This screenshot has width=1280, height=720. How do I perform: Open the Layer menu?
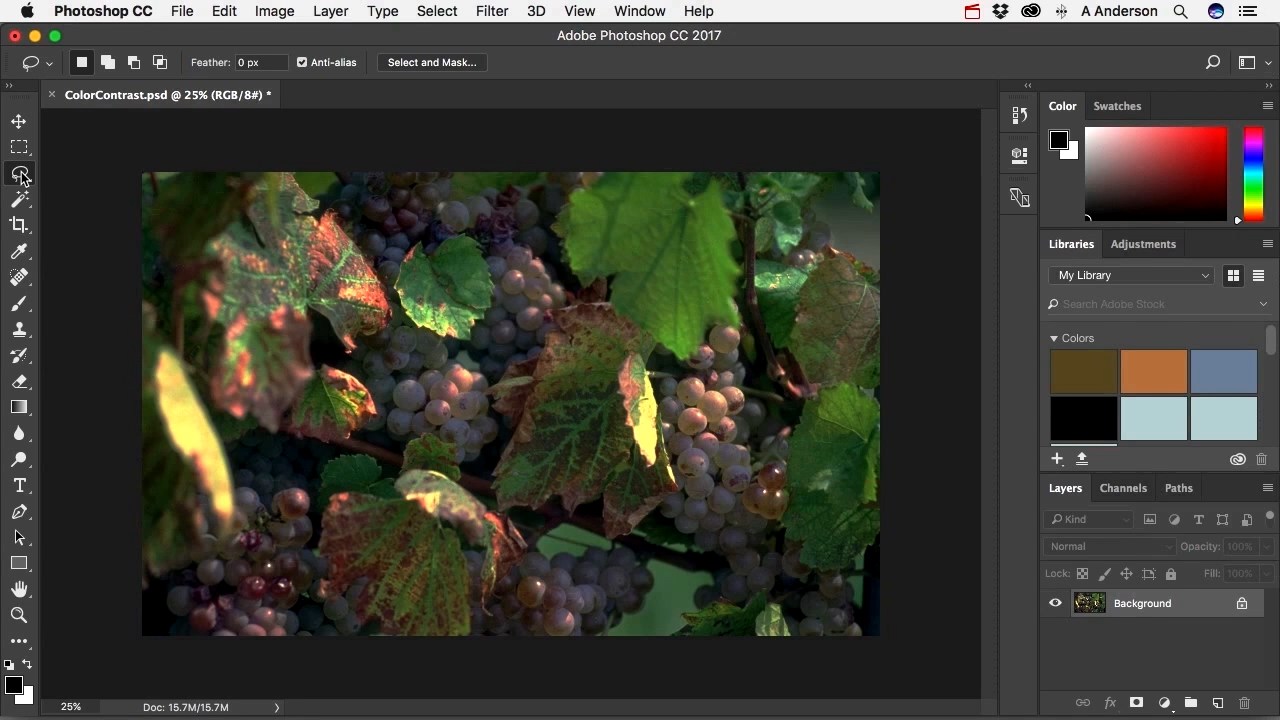(x=330, y=11)
